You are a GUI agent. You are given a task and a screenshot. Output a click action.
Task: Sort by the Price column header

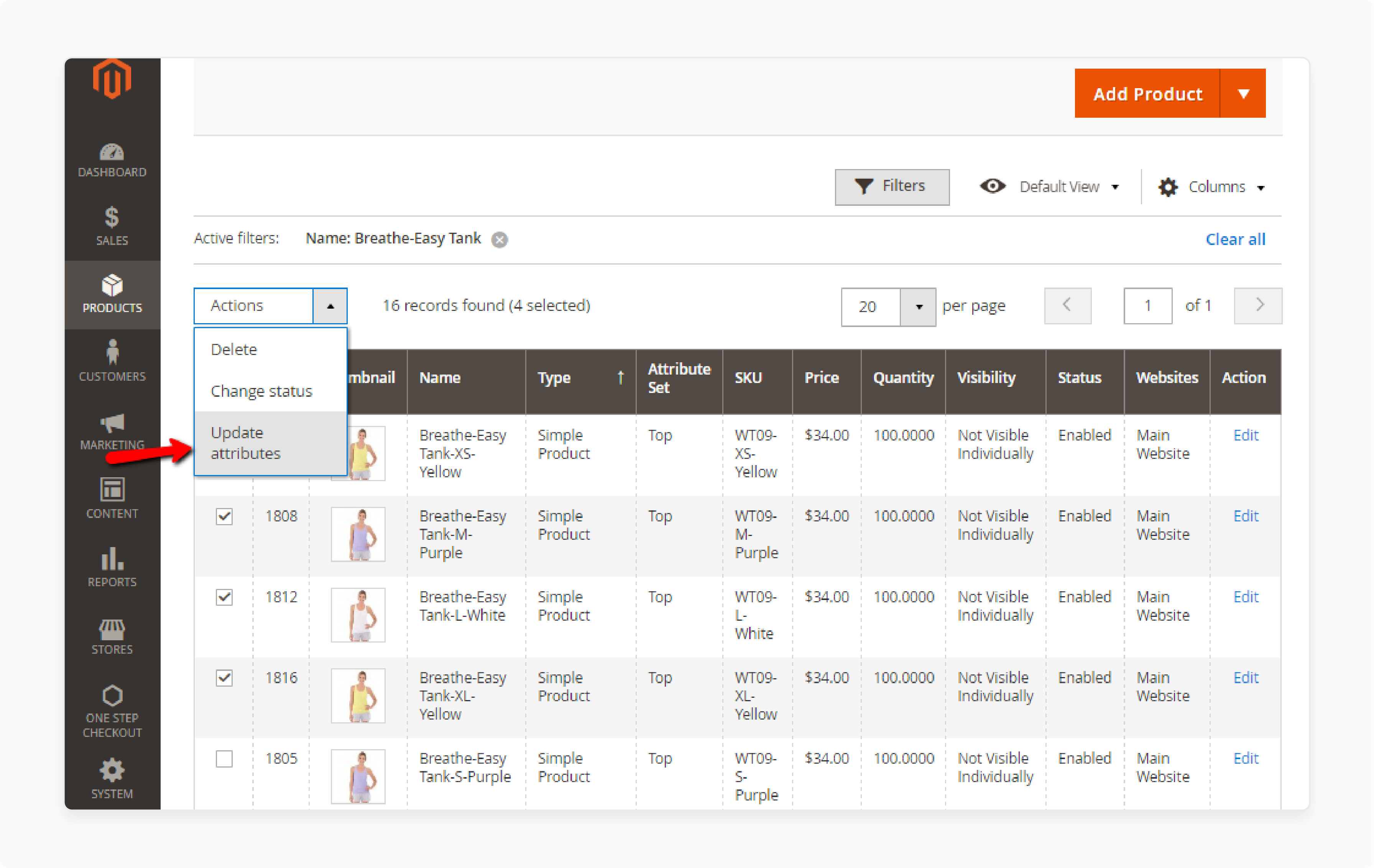click(827, 382)
